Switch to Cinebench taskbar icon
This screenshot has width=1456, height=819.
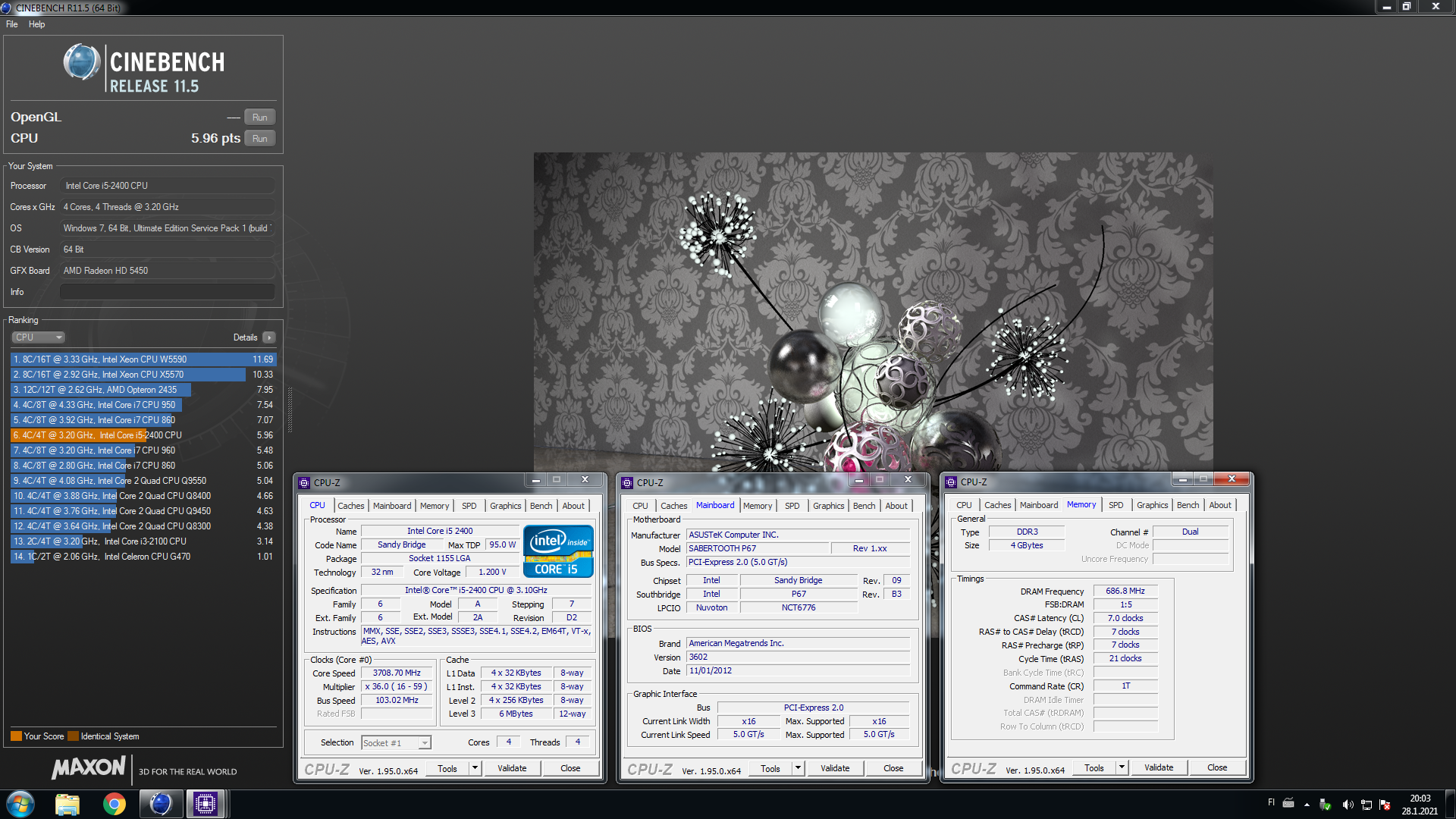point(161,804)
